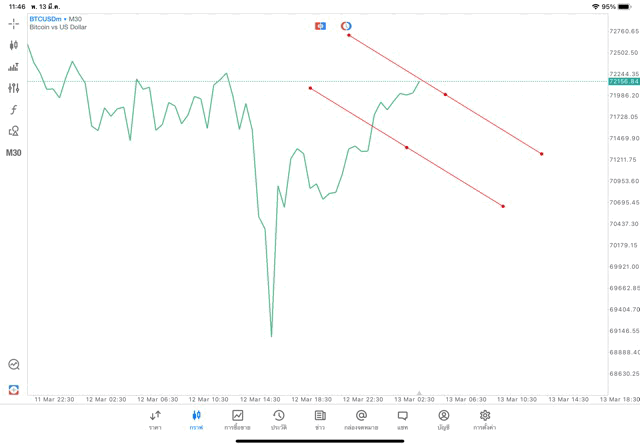Tap the chart analysis magnifier icon
This screenshot has width=640, height=447.
click(x=14, y=364)
